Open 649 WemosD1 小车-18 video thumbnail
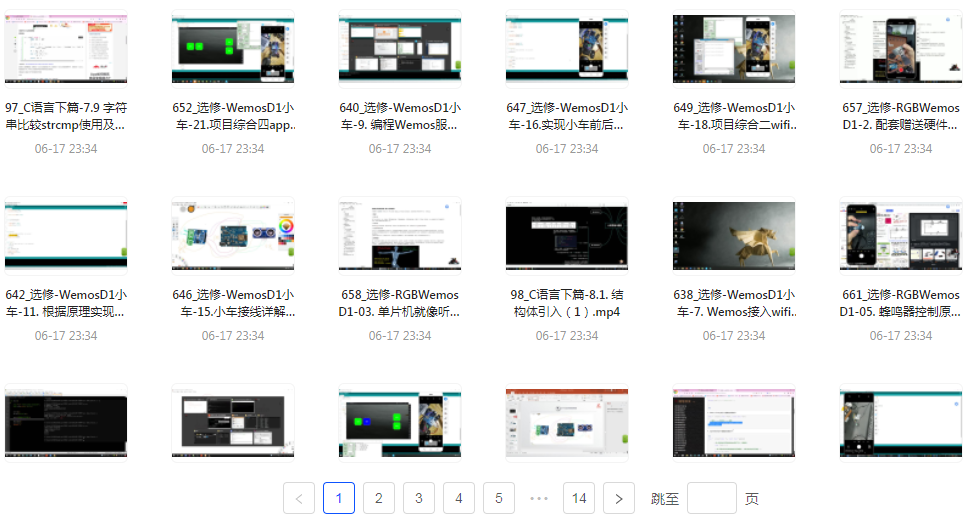 734,48
